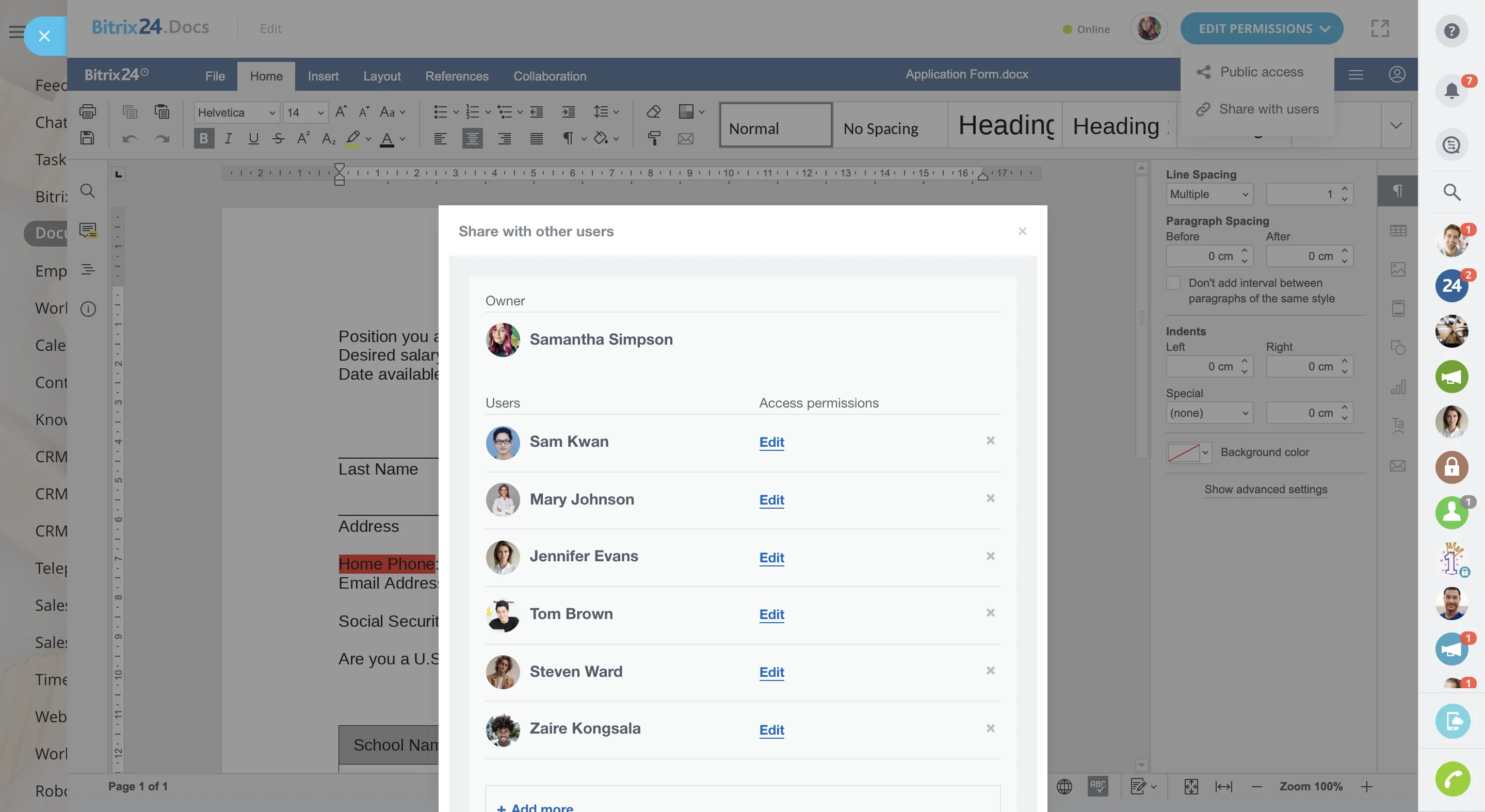Open the Edit Permissions dropdown button
Viewport: 1485px width, 812px height.
[x=1262, y=29]
